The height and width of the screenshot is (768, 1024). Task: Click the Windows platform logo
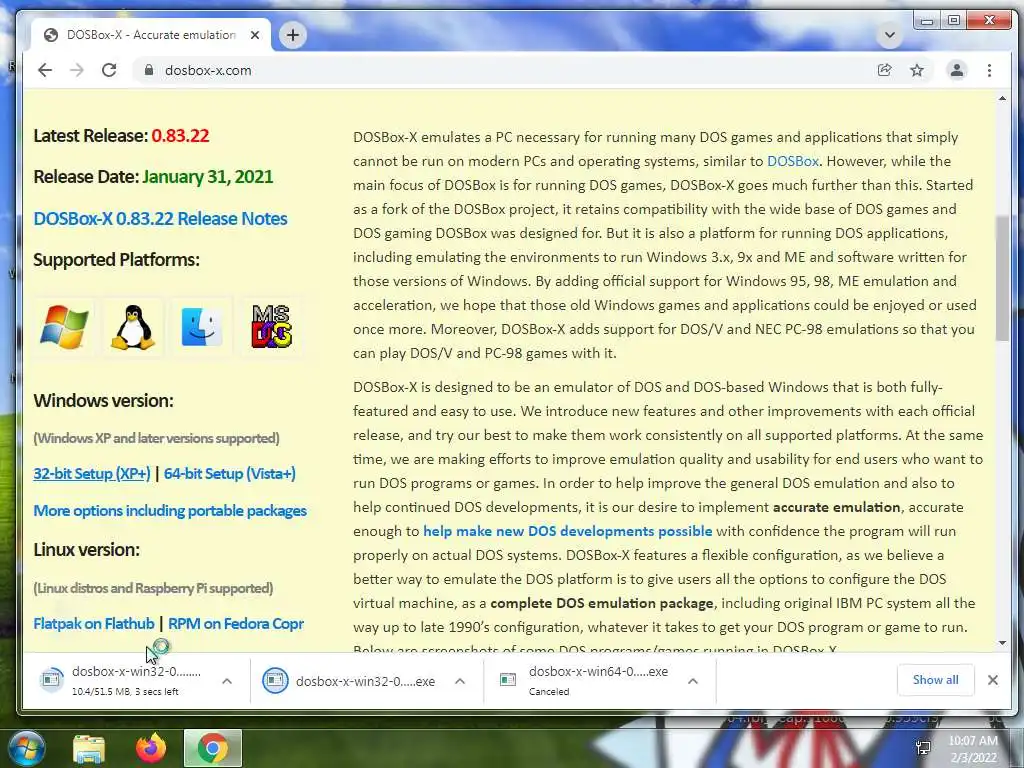64,327
